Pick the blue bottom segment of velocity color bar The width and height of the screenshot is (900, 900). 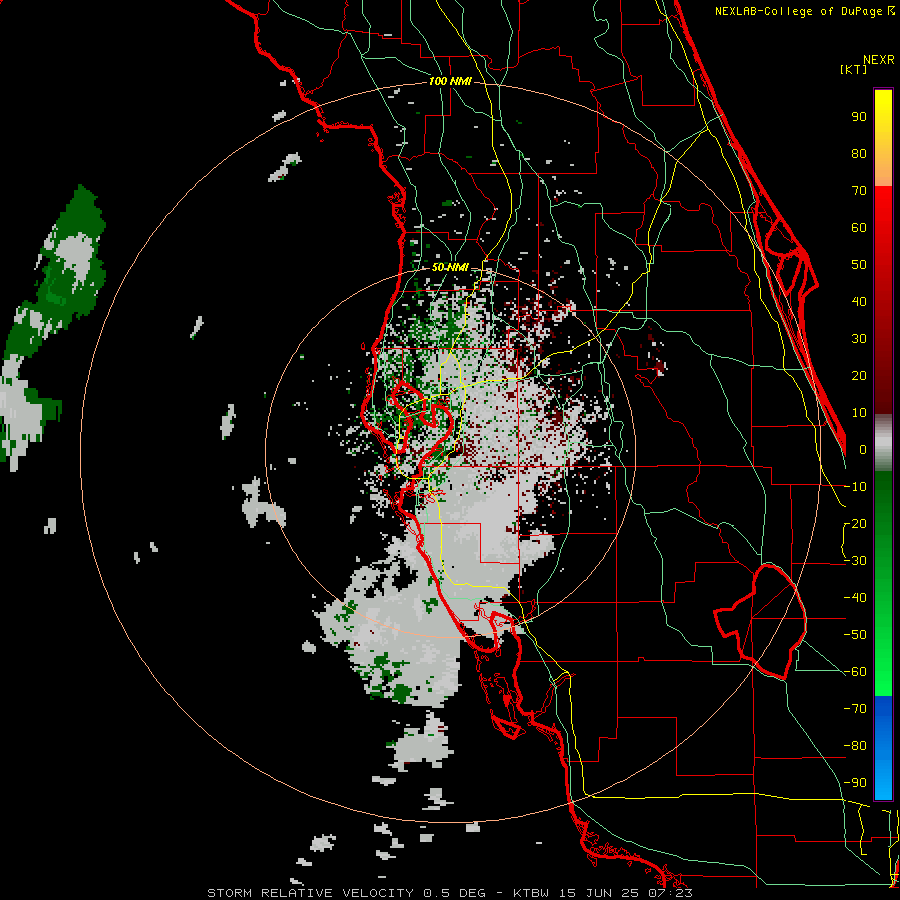(x=883, y=748)
